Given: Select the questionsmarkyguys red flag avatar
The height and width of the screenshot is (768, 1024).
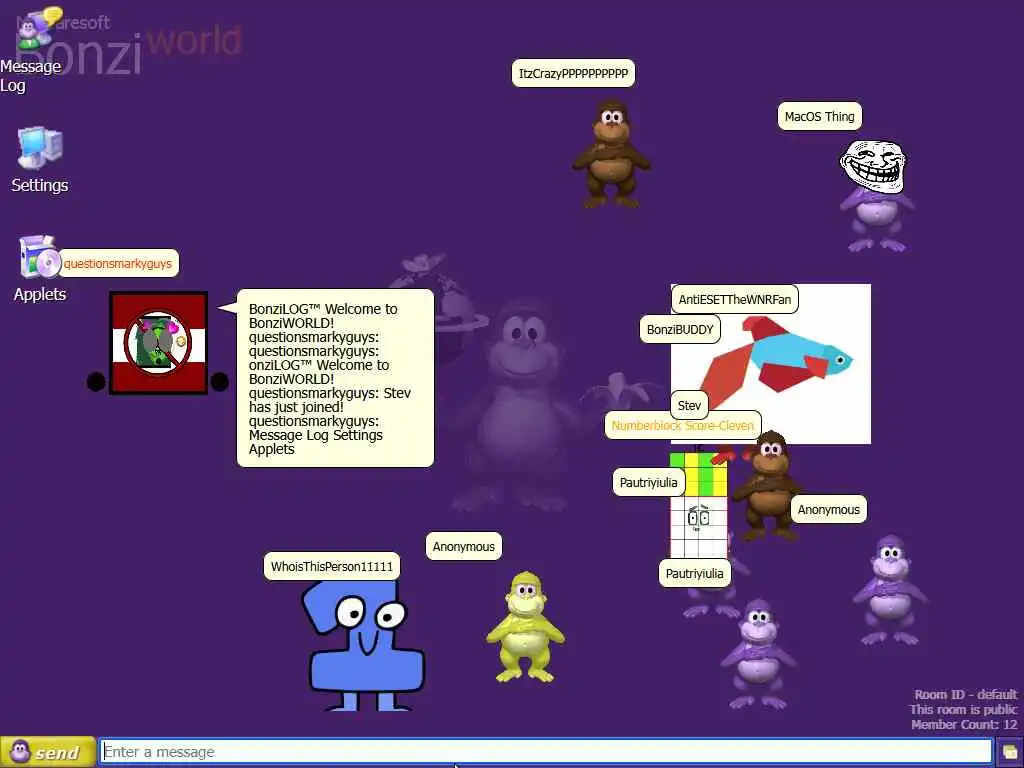Looking at the screenshot, I should coord(158,344).
